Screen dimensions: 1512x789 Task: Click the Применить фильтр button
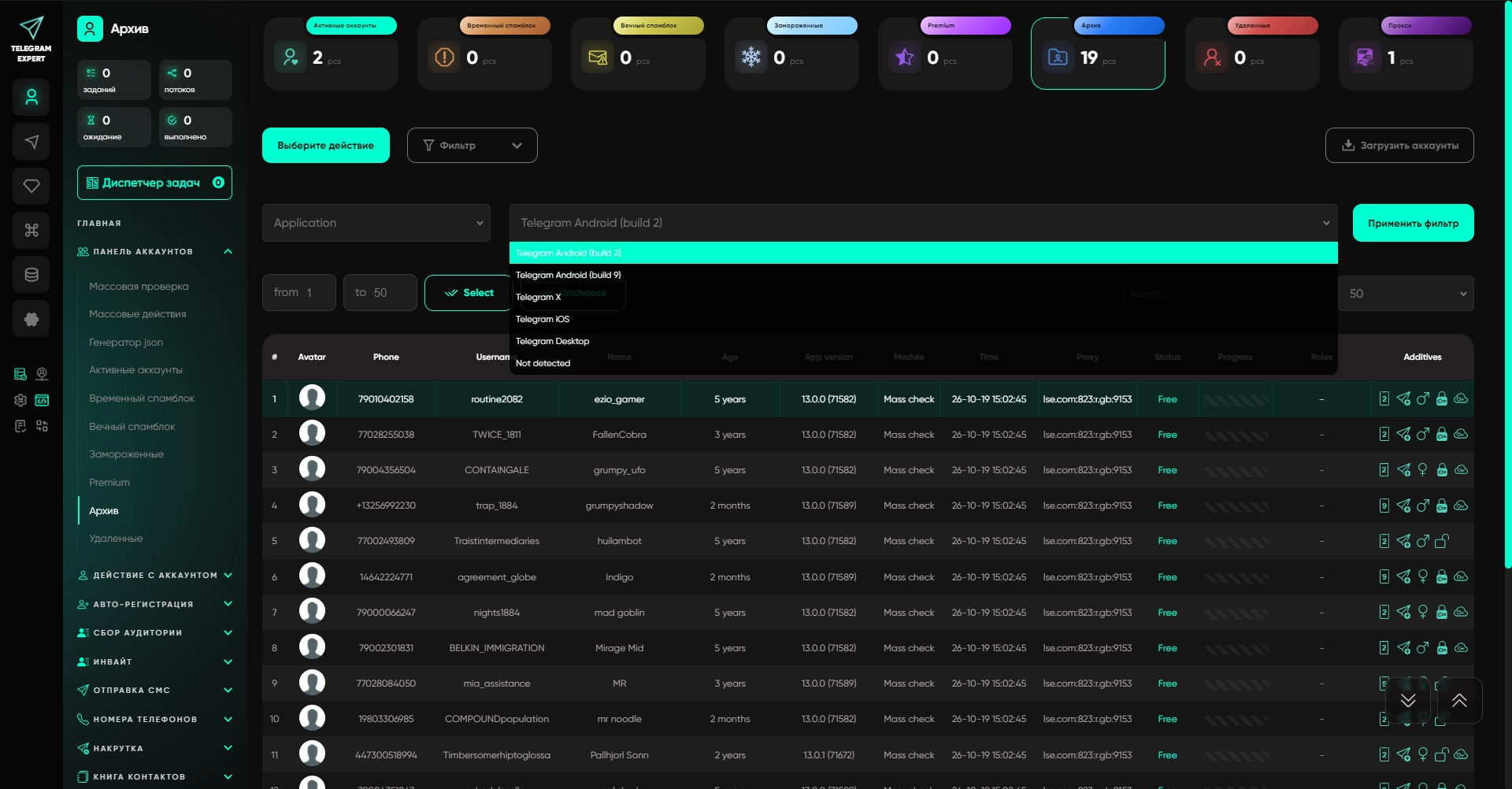click(x=1413, y=223)
